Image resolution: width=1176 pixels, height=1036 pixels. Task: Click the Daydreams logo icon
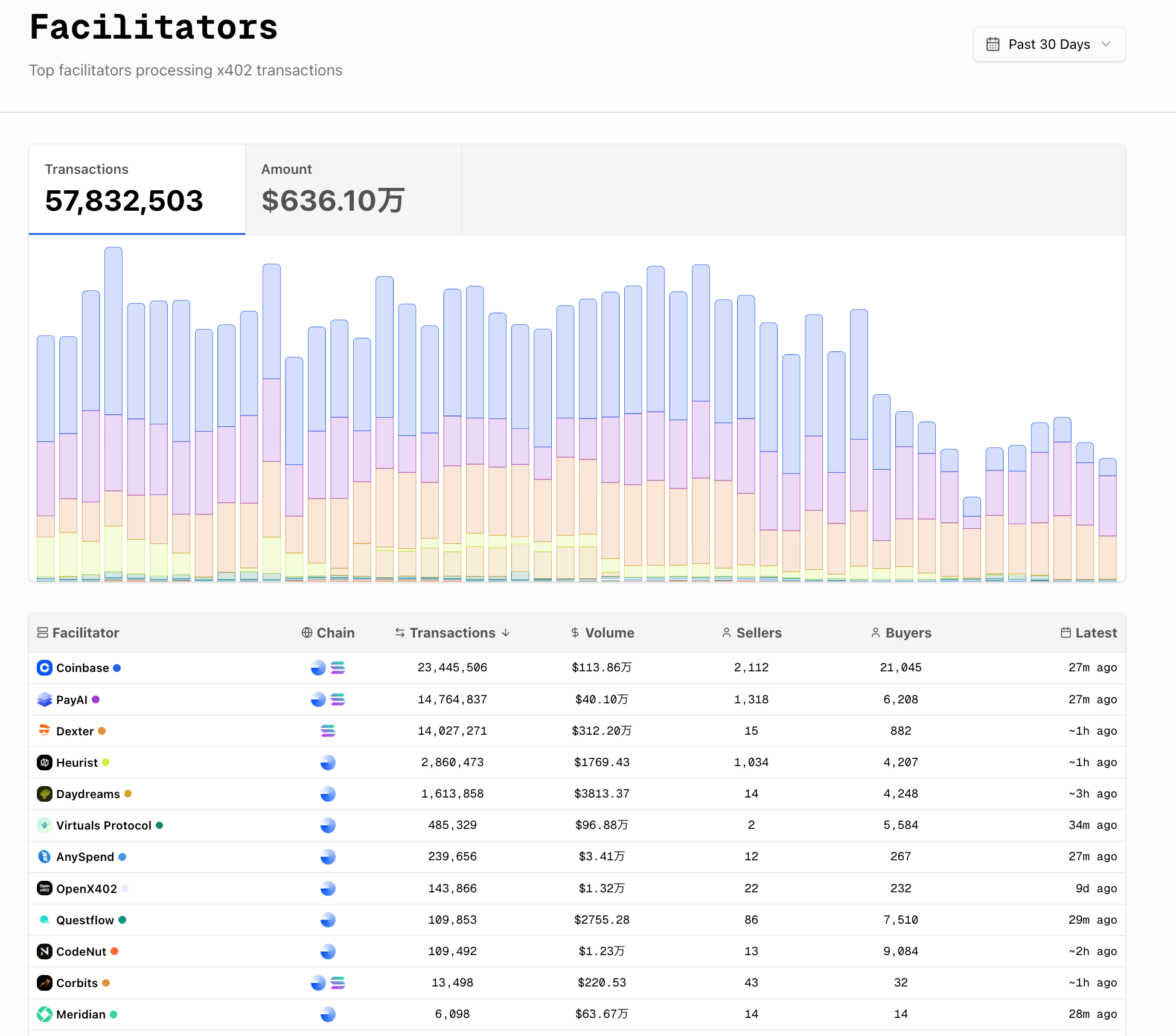(x=45, y=794)
